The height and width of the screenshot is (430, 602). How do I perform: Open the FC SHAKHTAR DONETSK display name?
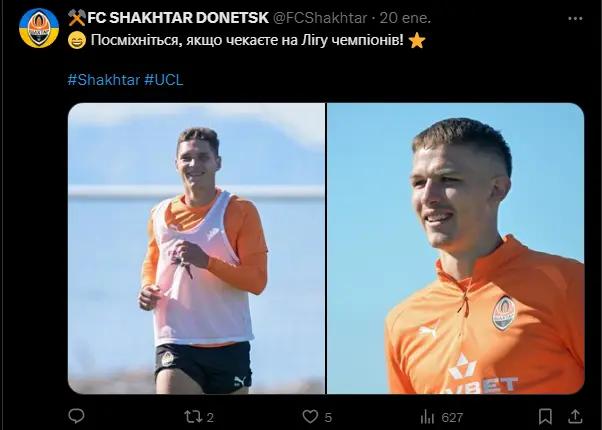178,18
